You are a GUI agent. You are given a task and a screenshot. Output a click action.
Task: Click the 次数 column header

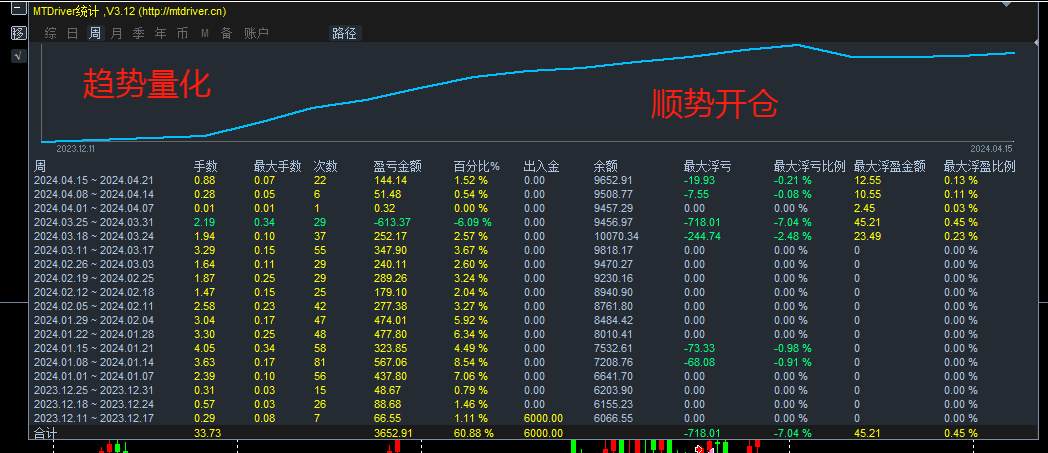pyautogui.click(x=325, y=166)
